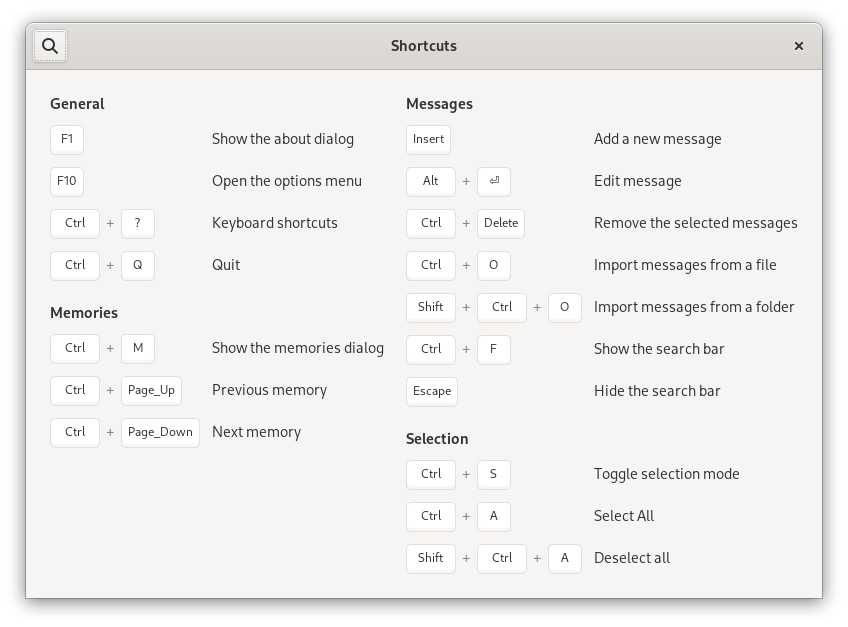Click the question mark keycap
This screenshot has width=848, height=627.
(x=138, y=223)
